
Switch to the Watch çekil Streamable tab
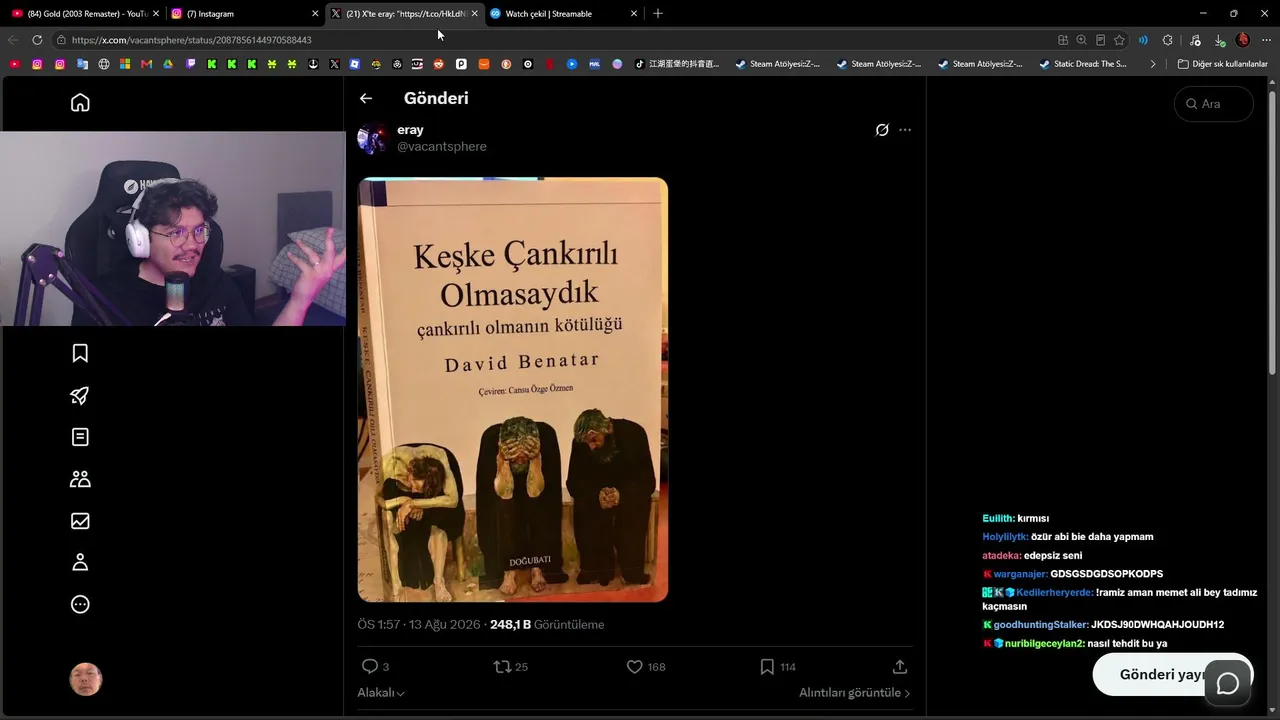[x=563, y=14]
